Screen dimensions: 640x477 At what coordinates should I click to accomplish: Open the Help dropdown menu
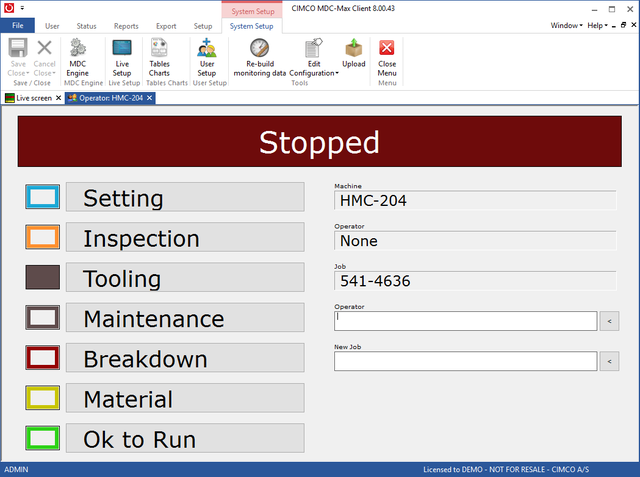pyautogui.click(x=598, y=25)
